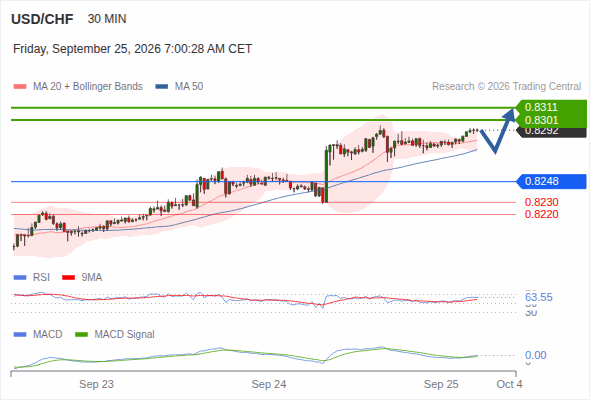The height and width of the screenshot is (400, 590).
Task: Click the blue MACD legend swatch
Action: point(20,335)
